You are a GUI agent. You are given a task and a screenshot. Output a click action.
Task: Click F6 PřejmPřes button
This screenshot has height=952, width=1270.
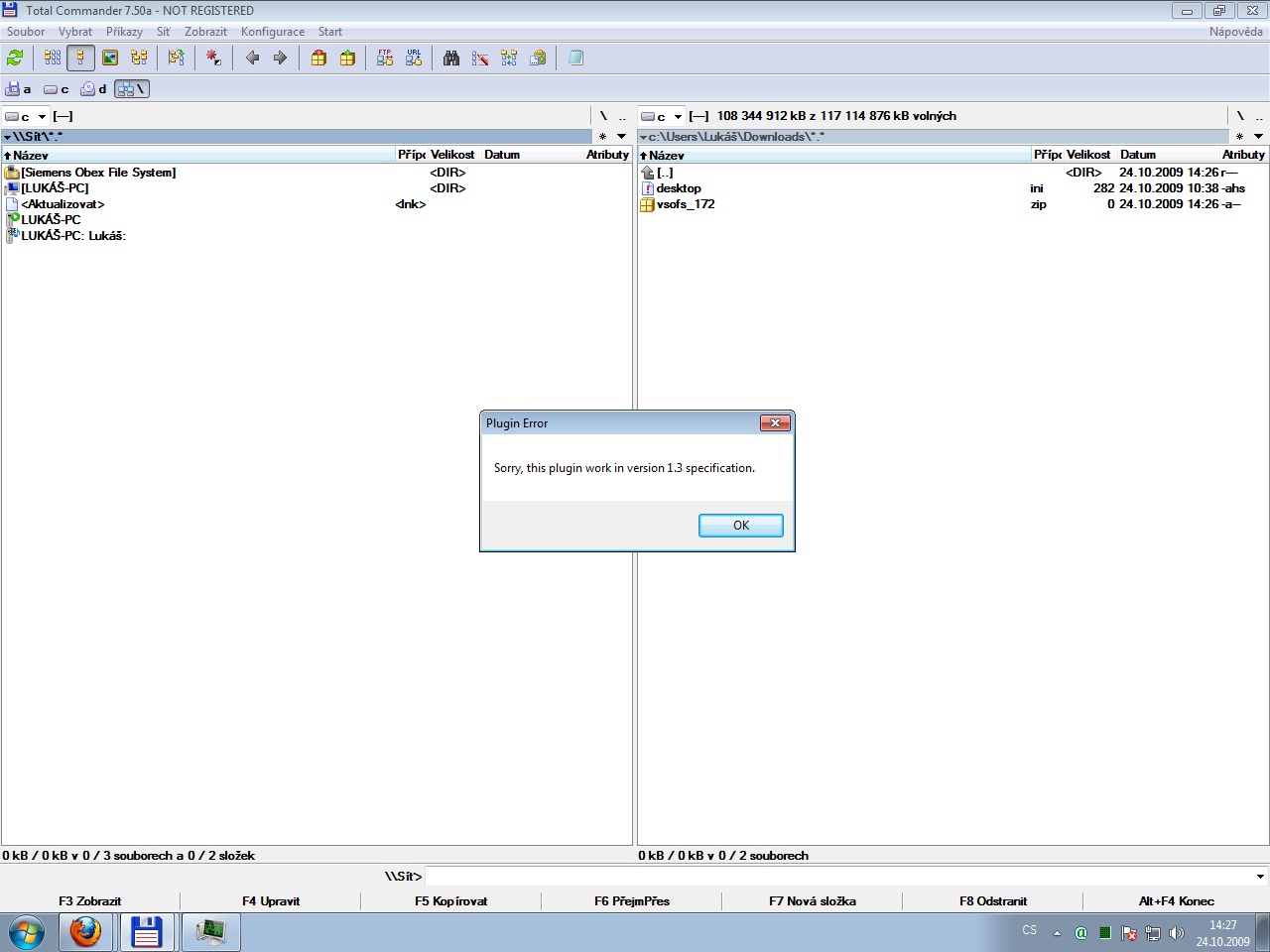632,901
